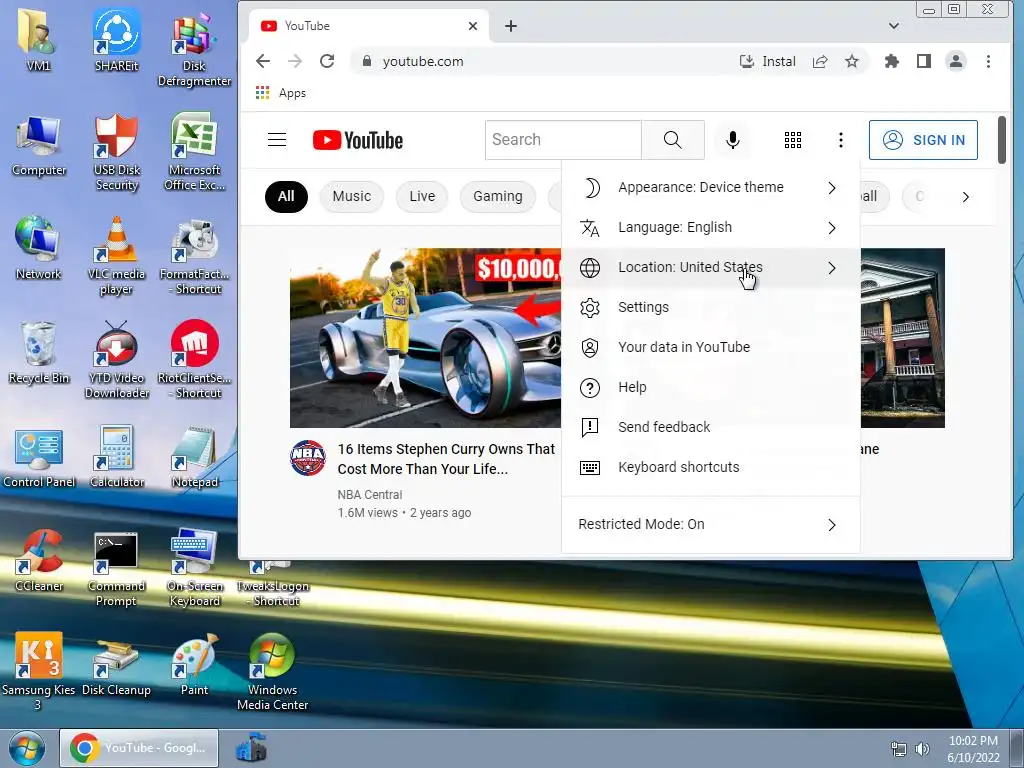Open Settings from the menu
The image size is (1024, 768).
point(710,308)
